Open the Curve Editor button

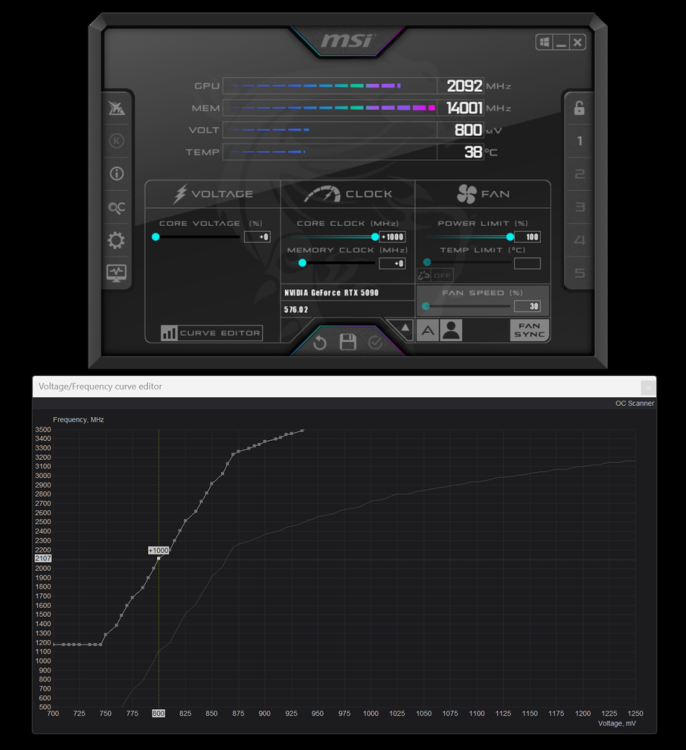(211, 333)
